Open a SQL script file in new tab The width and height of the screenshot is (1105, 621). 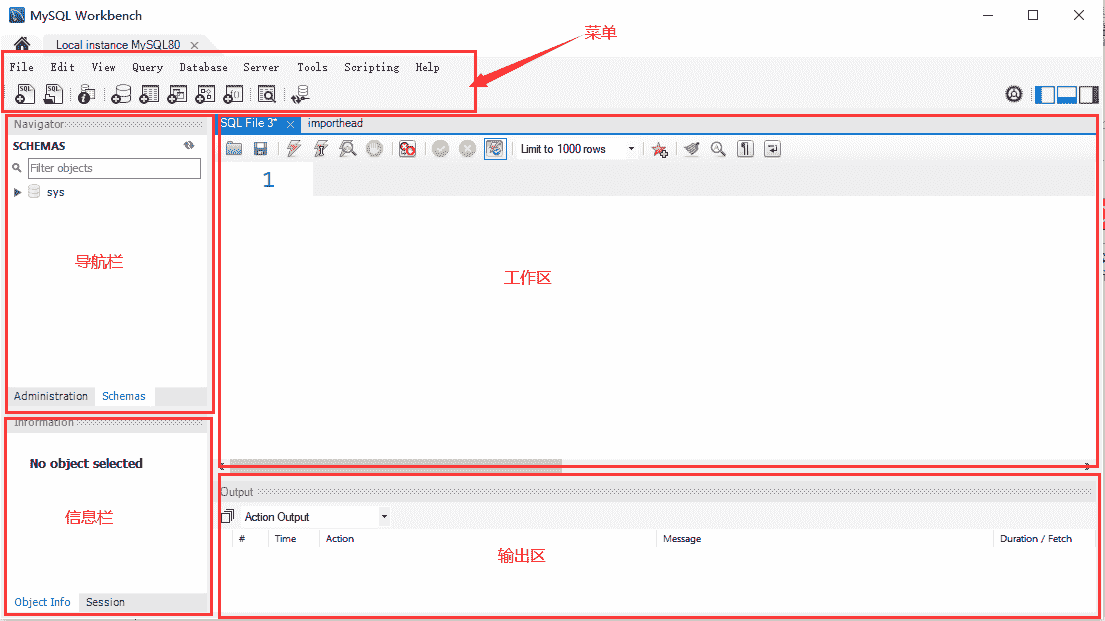53,94
